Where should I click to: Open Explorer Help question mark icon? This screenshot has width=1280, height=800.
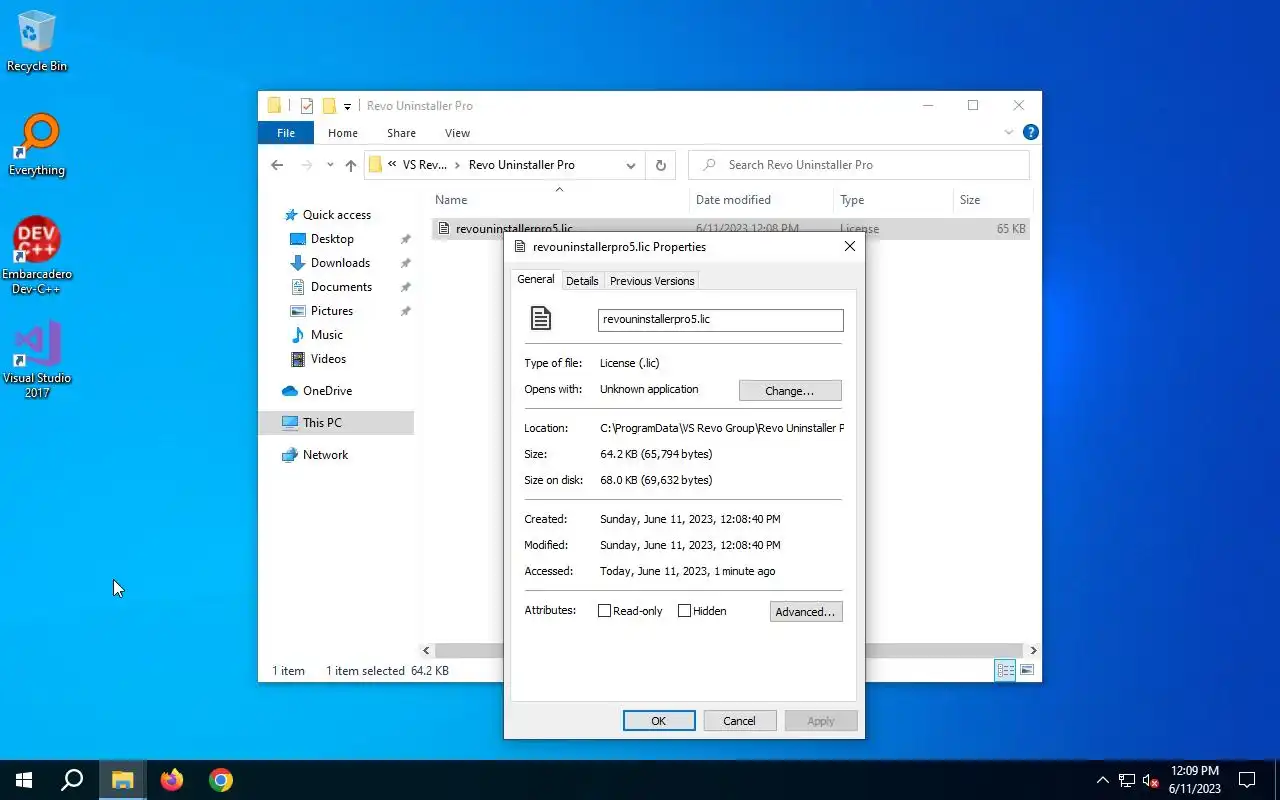point(1031,132)
